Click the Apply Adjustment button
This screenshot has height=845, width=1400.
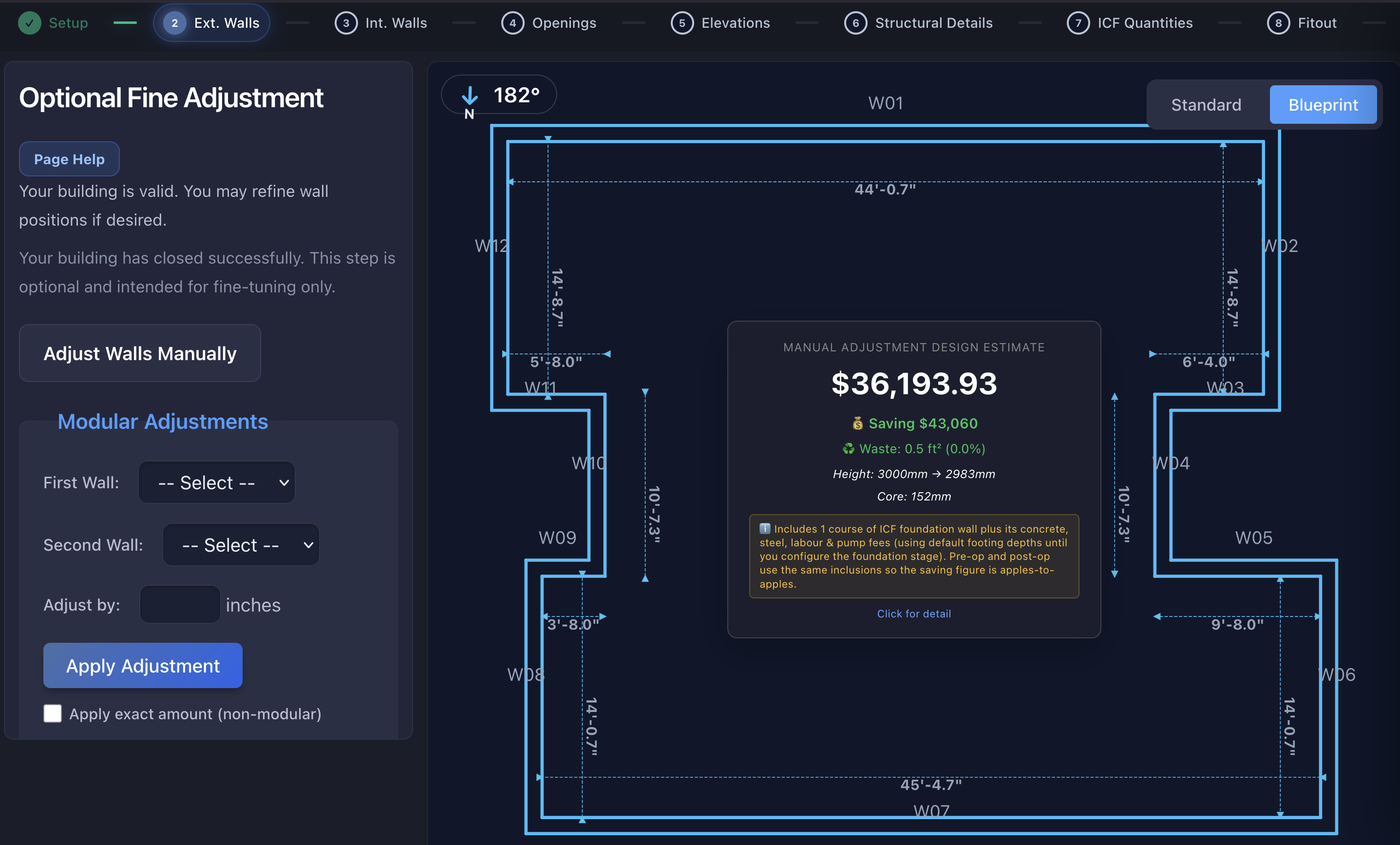pos(143,666)
